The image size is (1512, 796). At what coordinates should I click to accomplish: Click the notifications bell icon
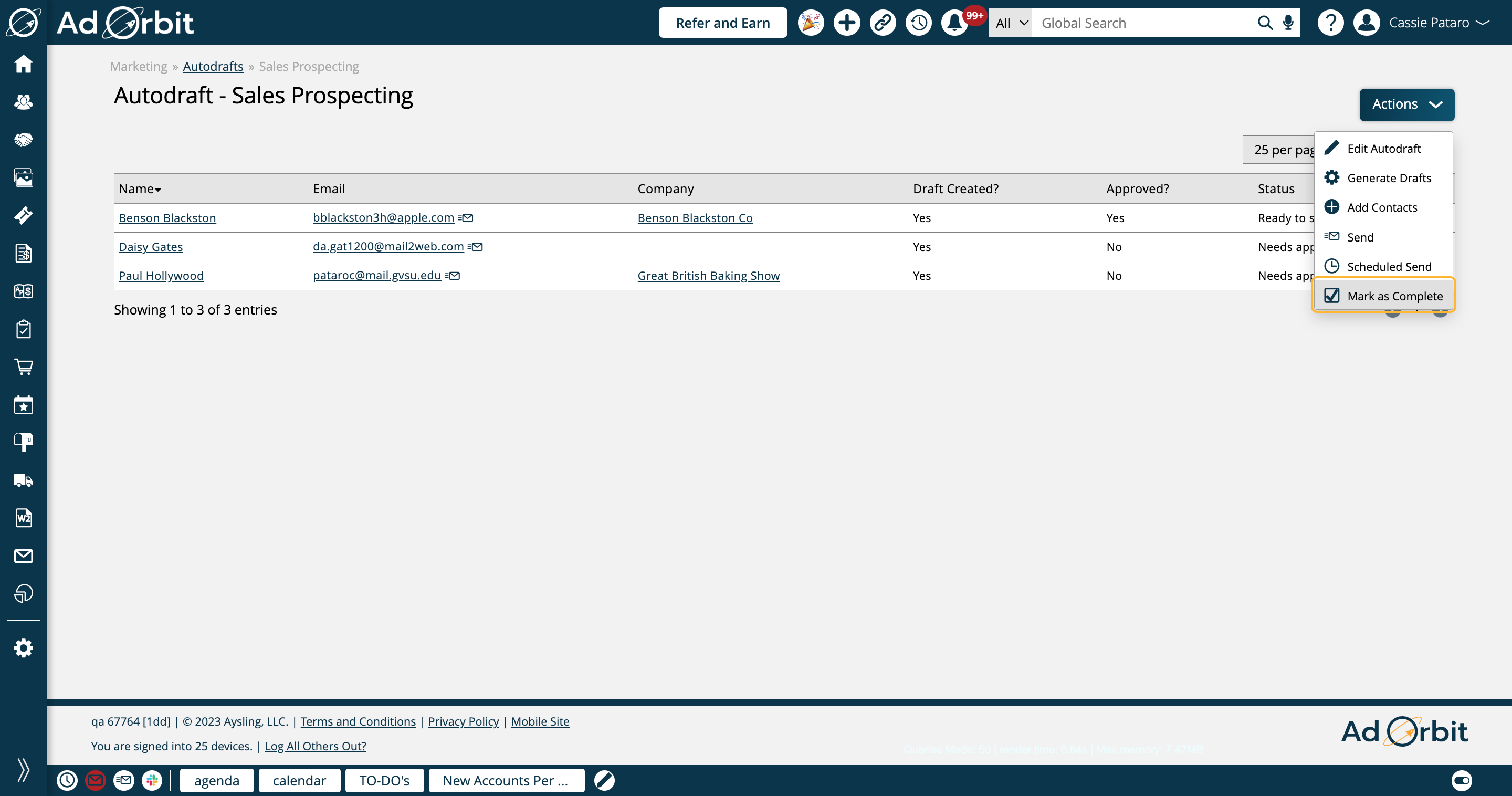coord(954,23)
